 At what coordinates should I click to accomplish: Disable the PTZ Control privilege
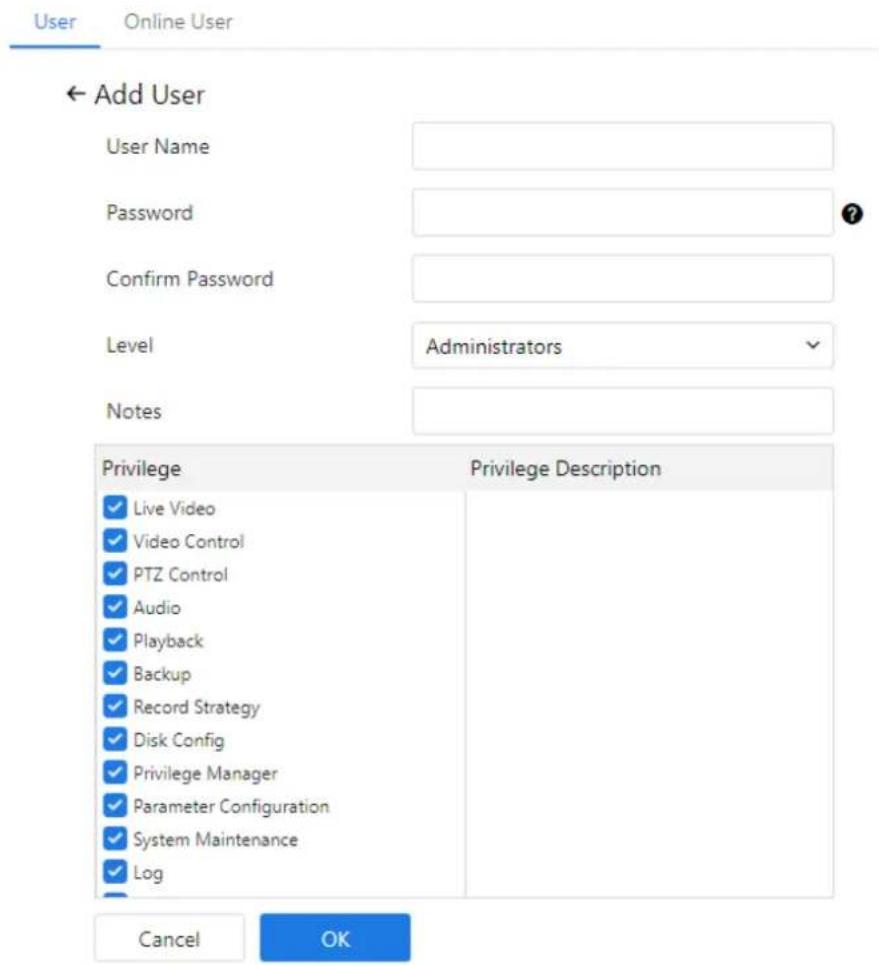click(x=115, y=574)
